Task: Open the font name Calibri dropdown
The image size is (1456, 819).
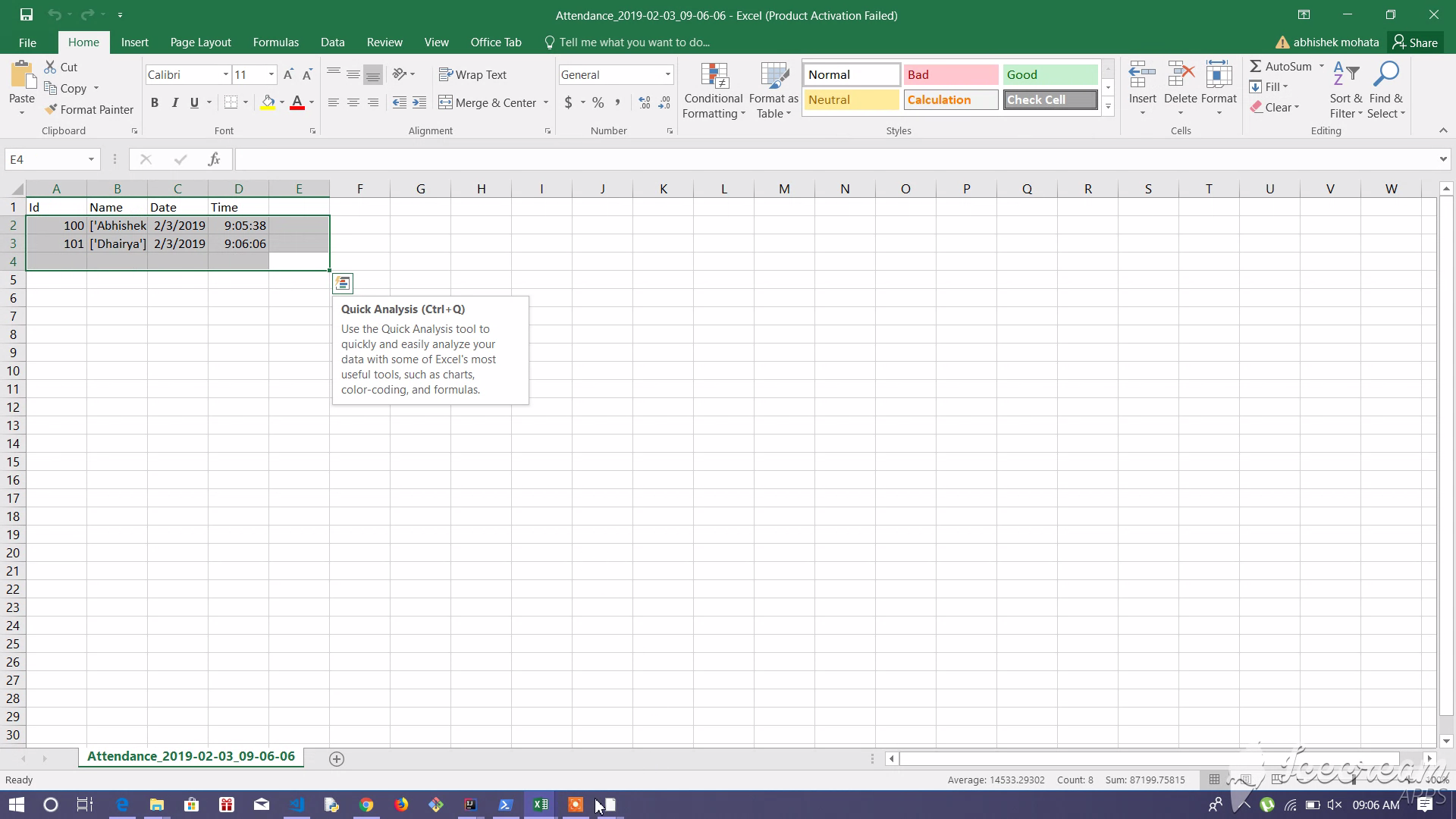Action: point(225,74)
